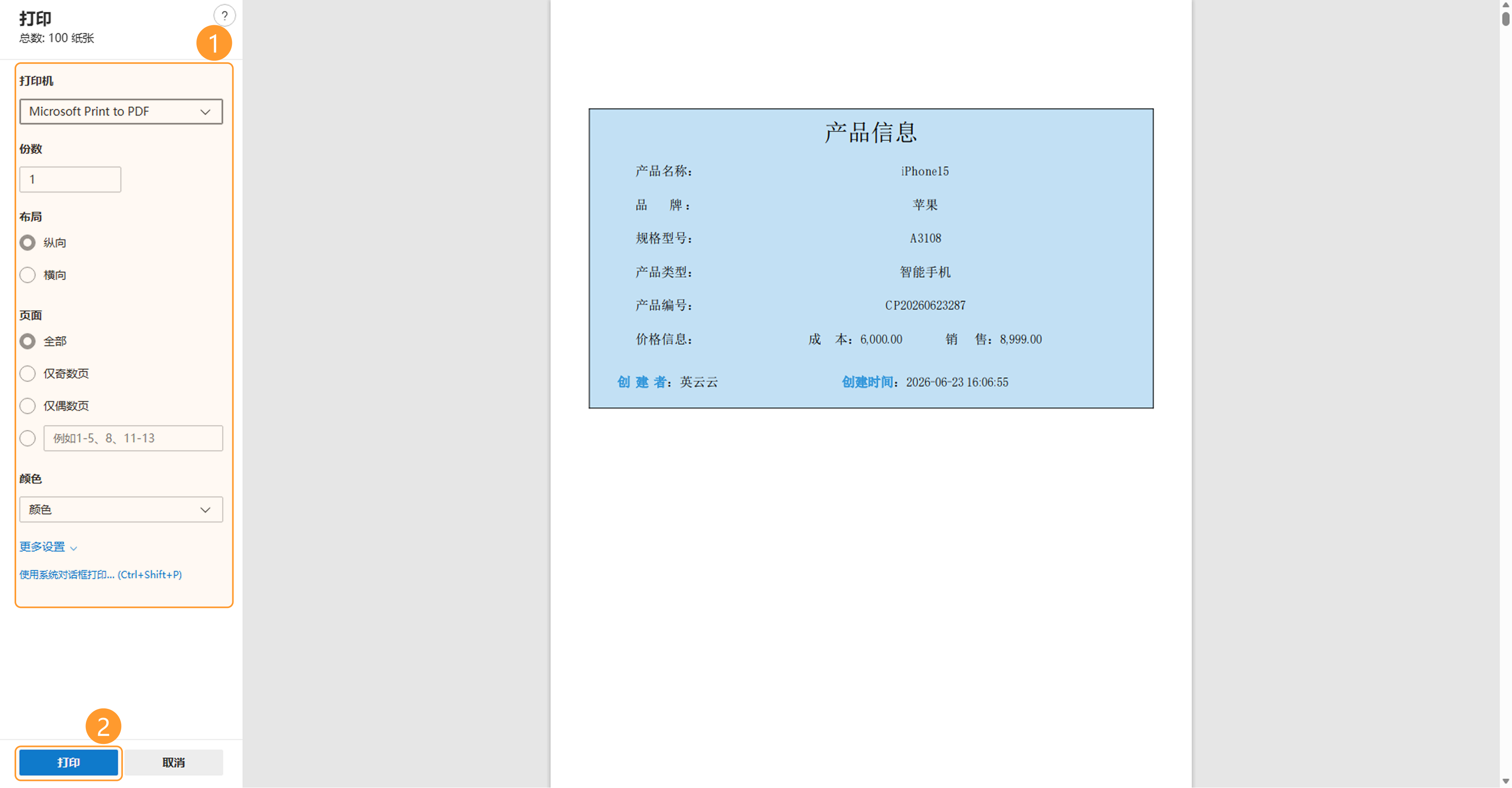
Task: Click the sale price 8,999.00
Action: click(x=1021, y=339)
